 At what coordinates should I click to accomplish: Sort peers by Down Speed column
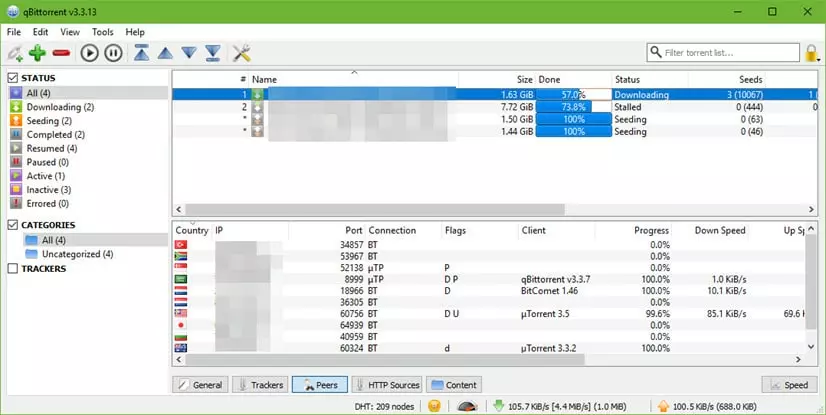point(710,230)
